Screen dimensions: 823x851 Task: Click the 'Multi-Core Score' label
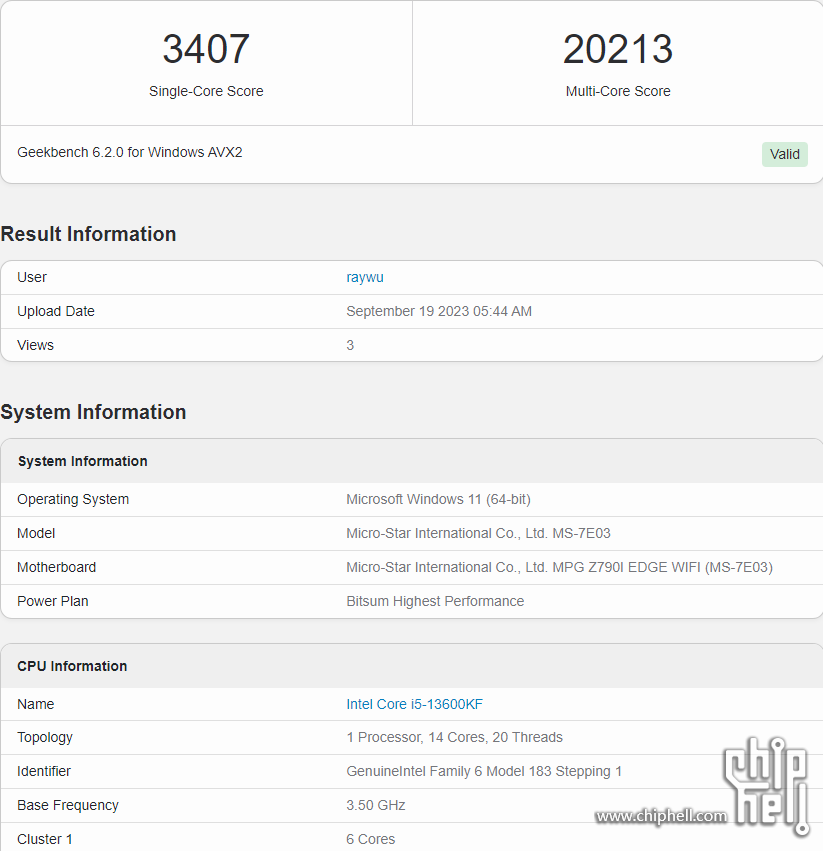[618, 91]
